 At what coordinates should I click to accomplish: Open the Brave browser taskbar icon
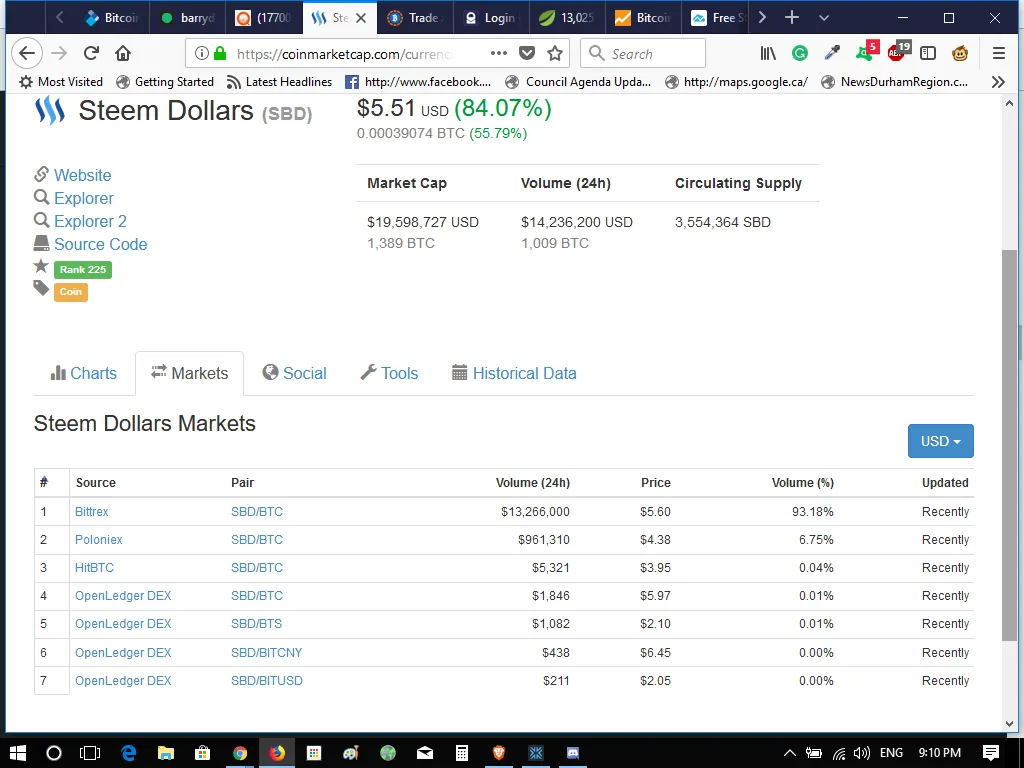pos(499,753)
